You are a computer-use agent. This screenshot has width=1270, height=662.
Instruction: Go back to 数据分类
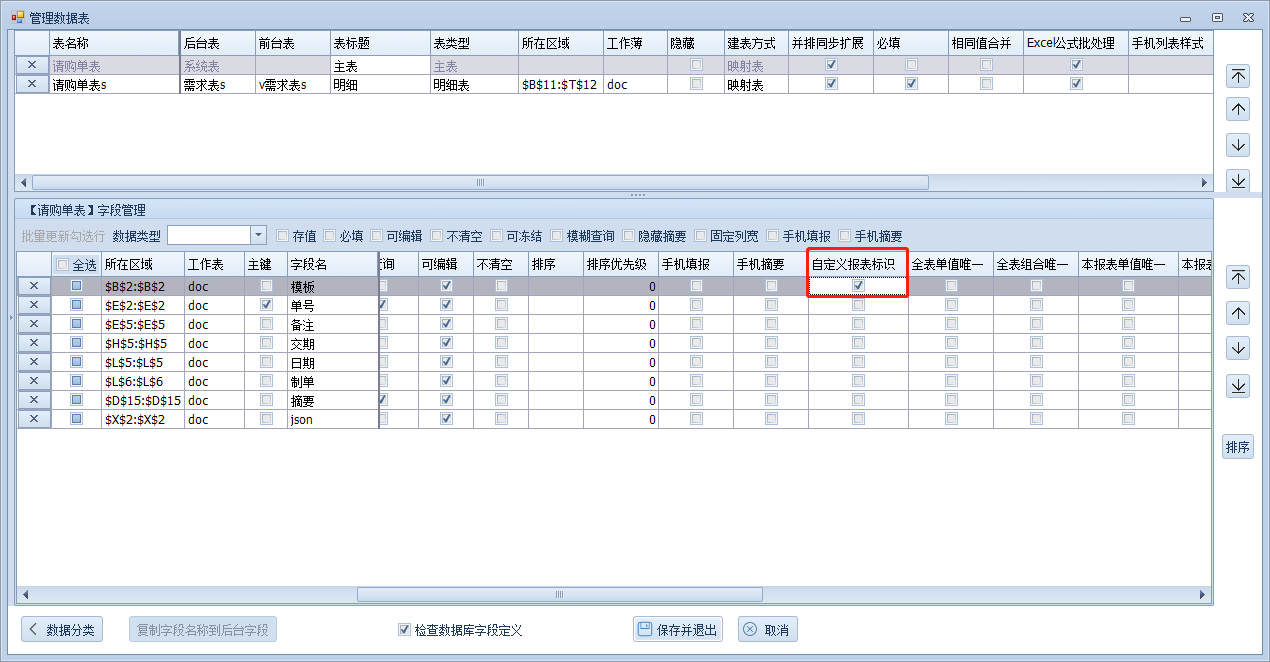(x=62, y=630)
